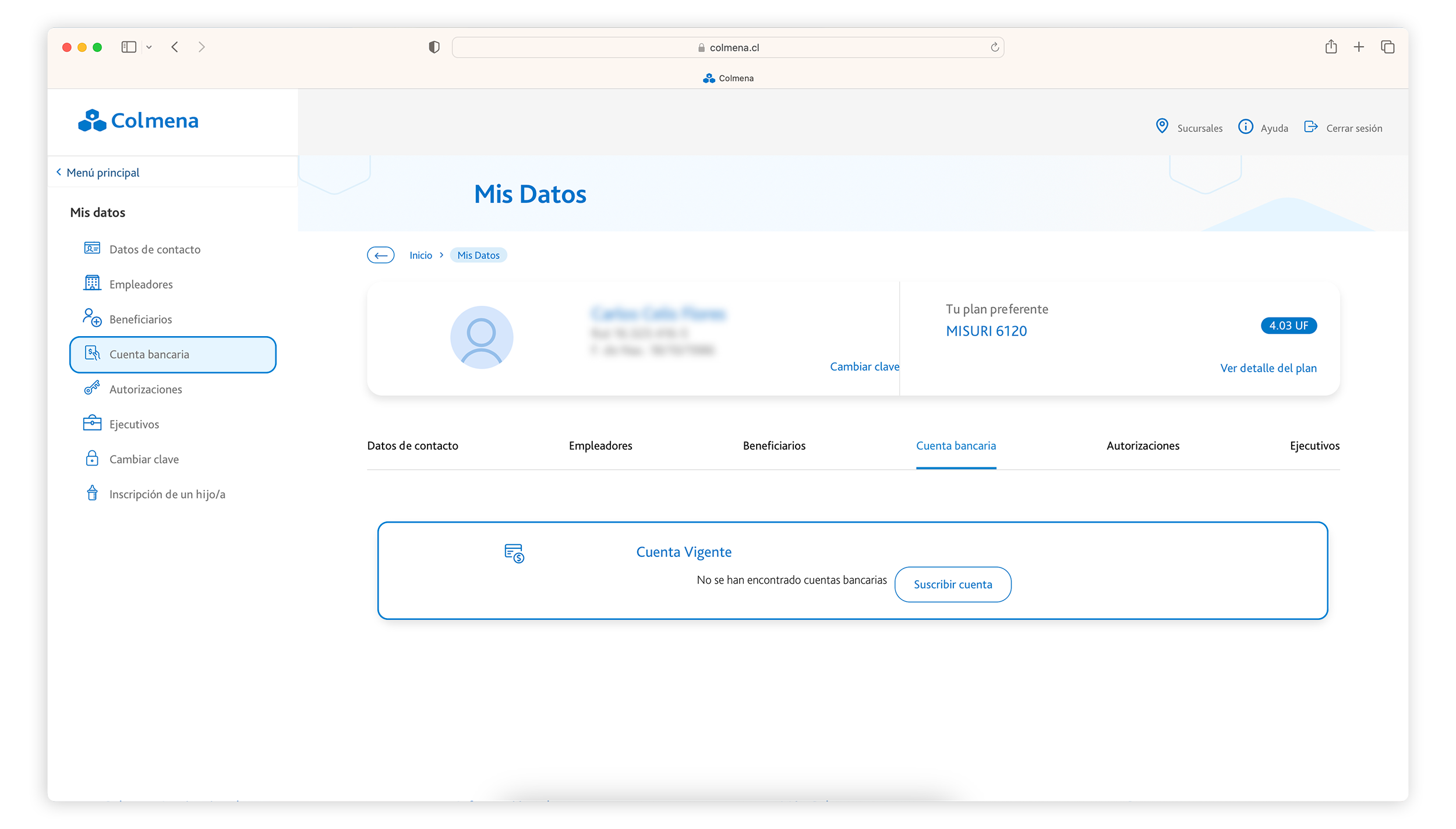1456x829 pixels.
Task: Switch to the Empleadores tab
Action: (600, 446)
